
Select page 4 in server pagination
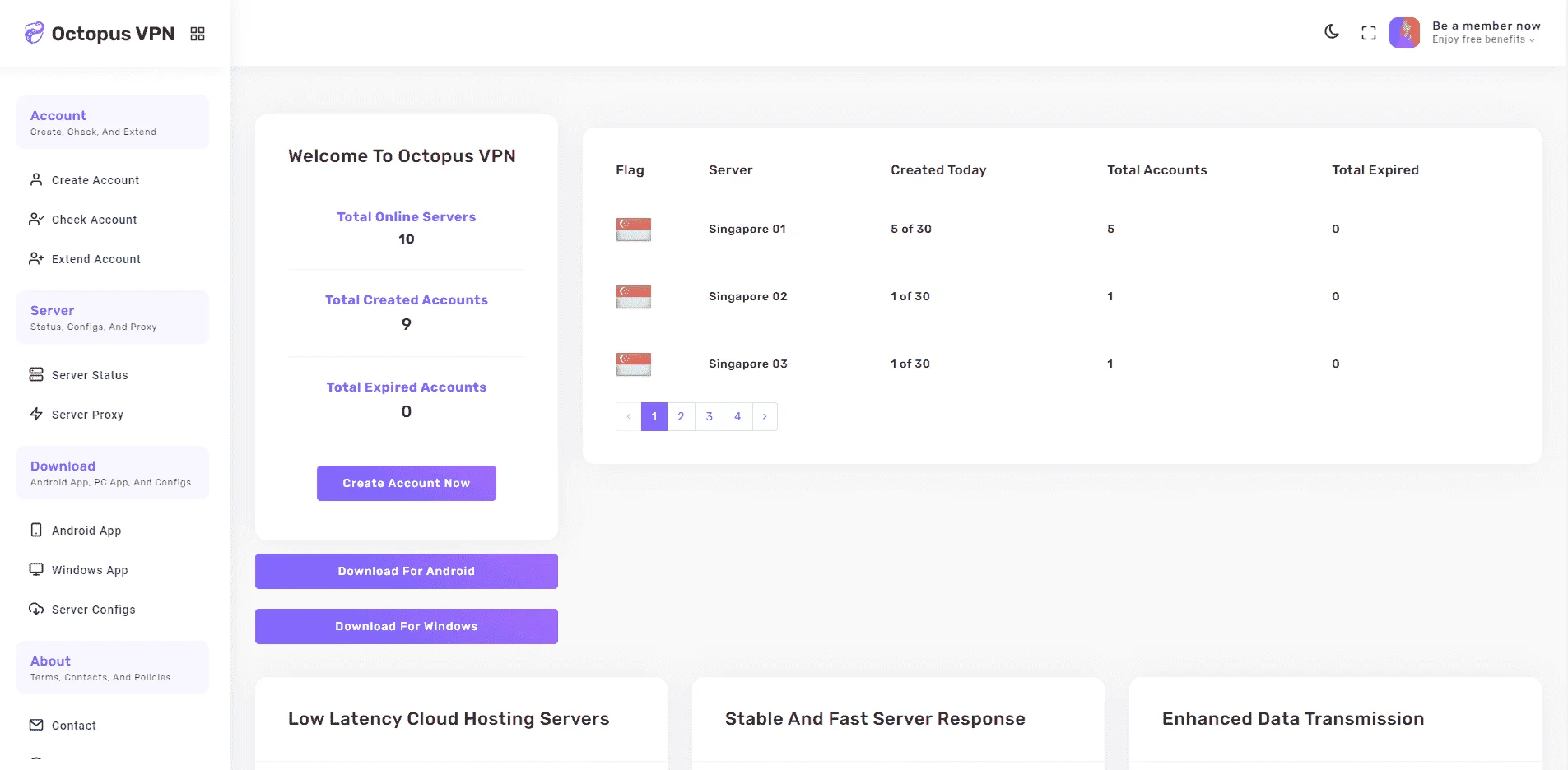click(x=737, y=416)
